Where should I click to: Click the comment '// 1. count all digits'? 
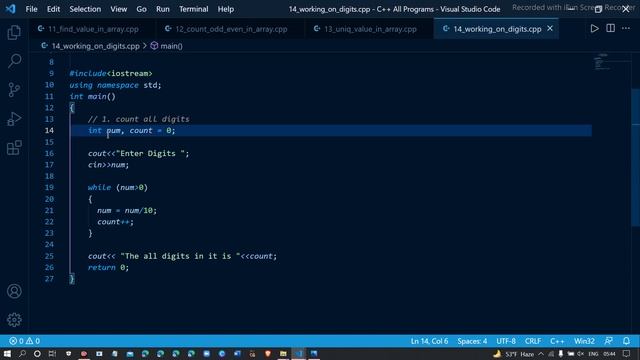pyautogui.click(x=138, y=119)
